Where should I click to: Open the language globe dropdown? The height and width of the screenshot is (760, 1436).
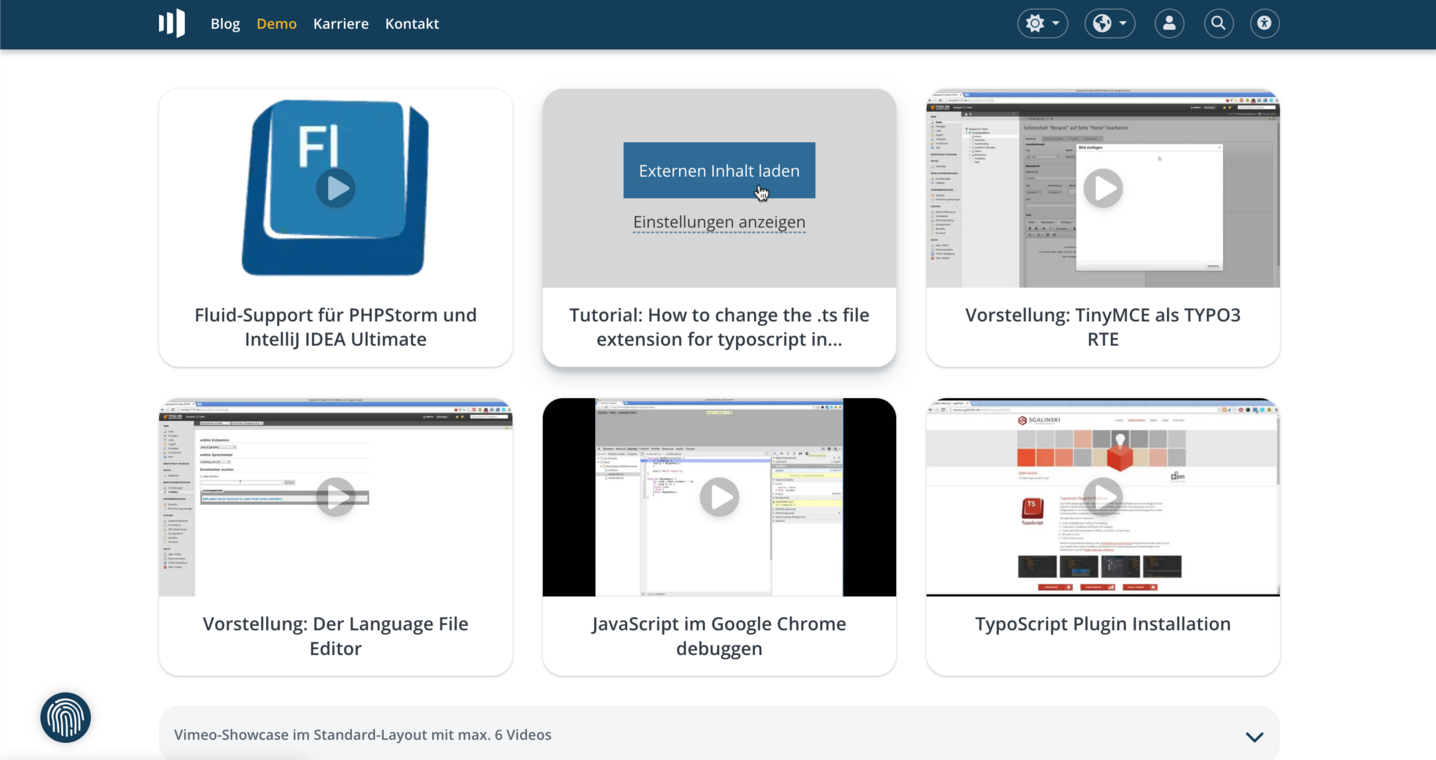coord(1109,23)
